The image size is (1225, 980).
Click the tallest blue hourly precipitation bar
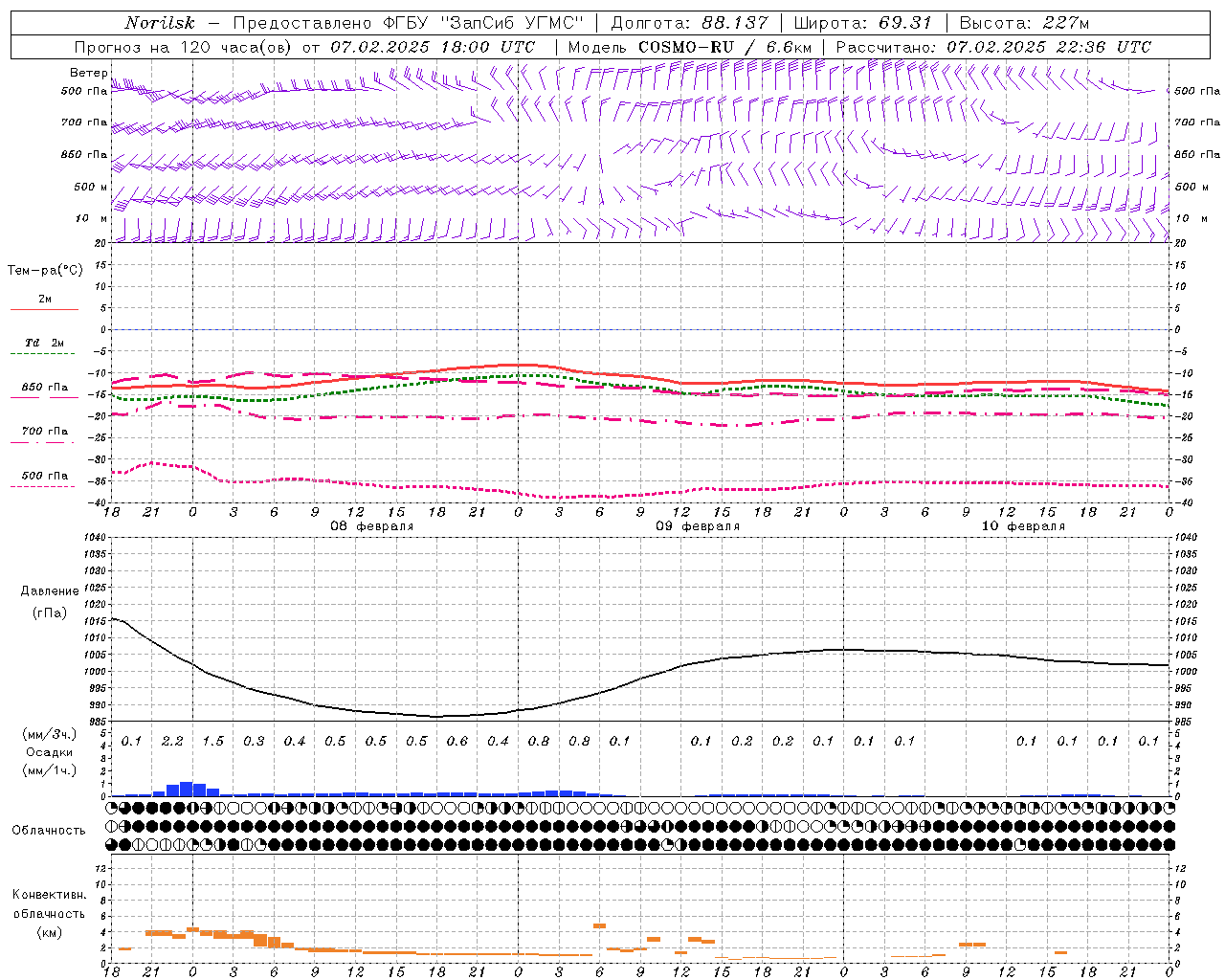[187, 789]
